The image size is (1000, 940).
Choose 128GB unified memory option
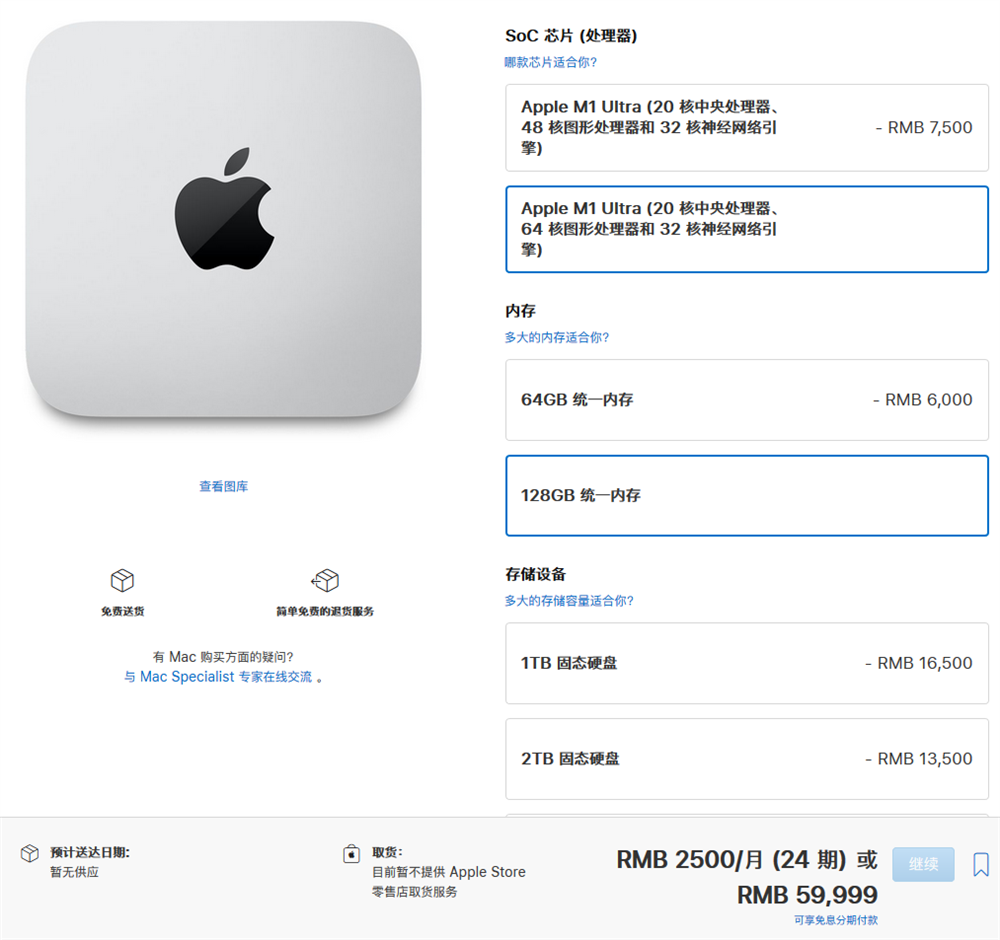click(747, 496)
